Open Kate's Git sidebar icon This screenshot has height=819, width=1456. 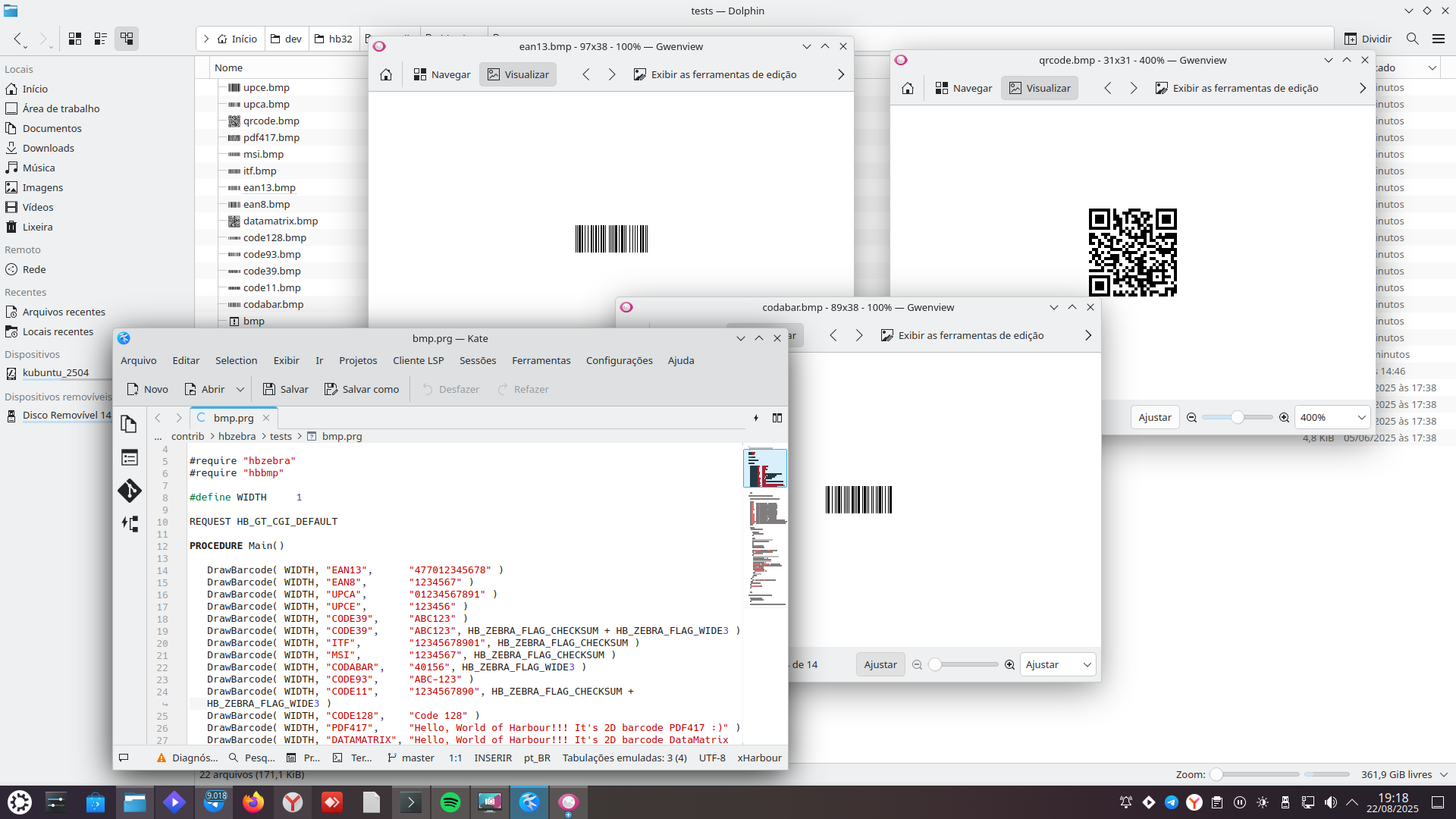pyautogui.click(x=129, y=491)
